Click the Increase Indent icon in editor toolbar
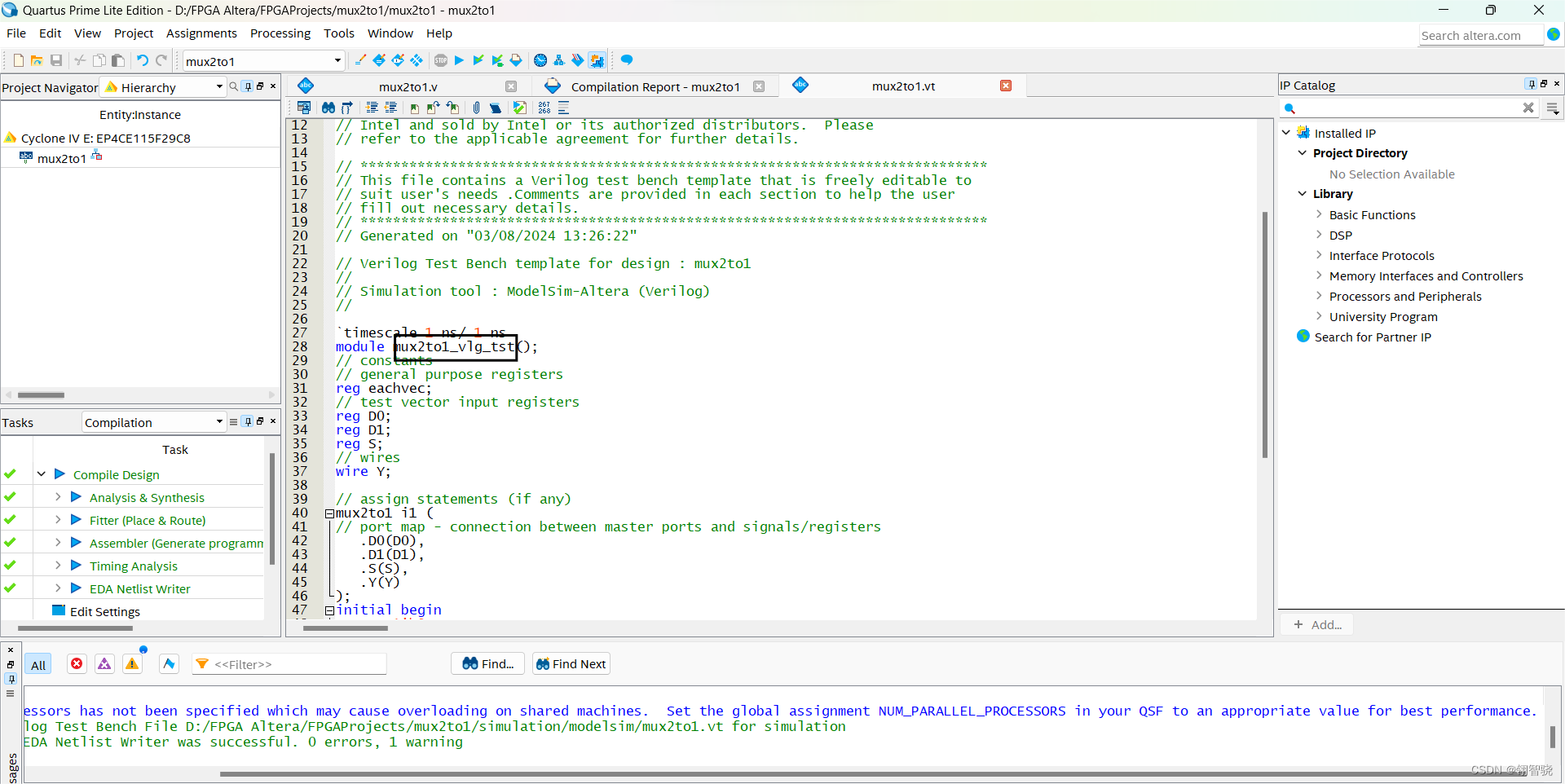This screenshot has height=784, width=1565. (x=372, y=108)
